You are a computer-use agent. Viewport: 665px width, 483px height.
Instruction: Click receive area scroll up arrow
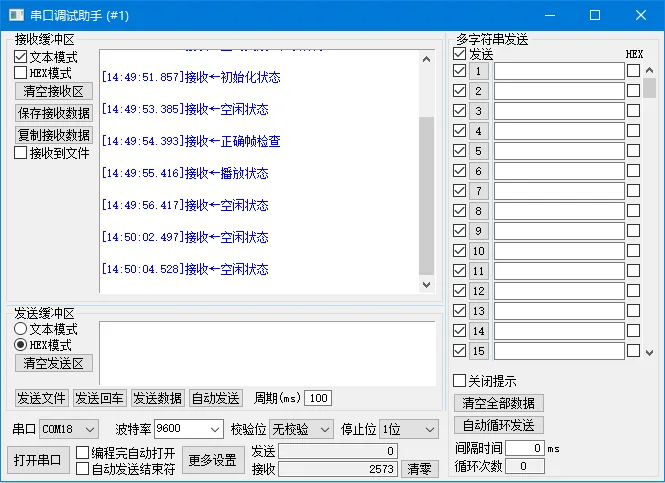pyautogui.click(x=427, y=57)
